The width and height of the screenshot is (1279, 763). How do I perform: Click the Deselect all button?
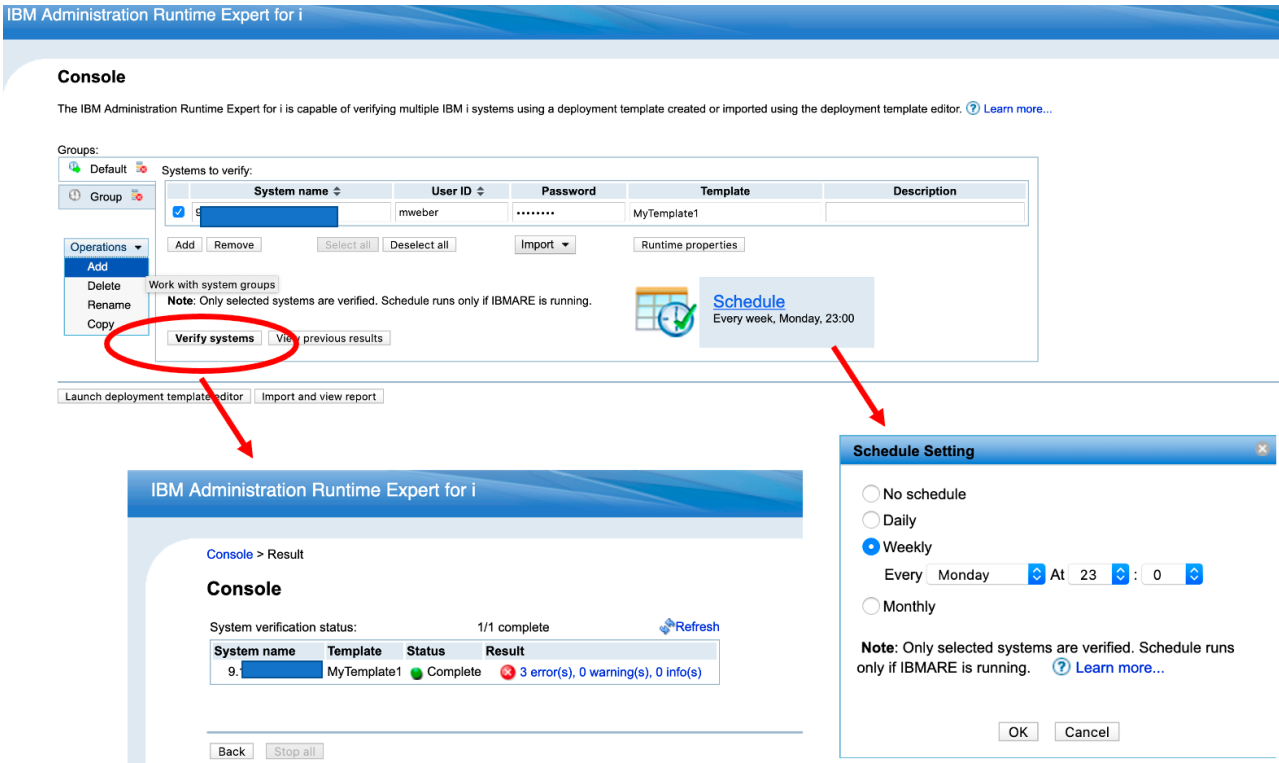420,244
